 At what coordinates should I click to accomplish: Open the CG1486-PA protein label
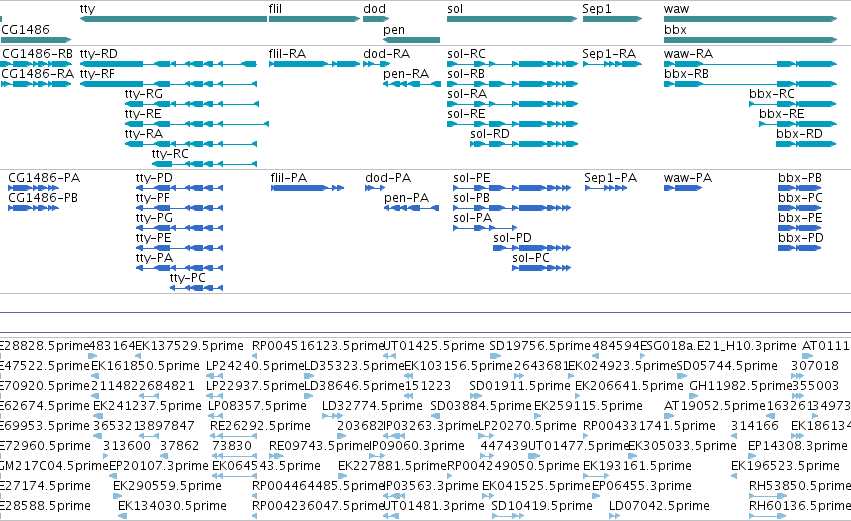click(x=44, y=177)
